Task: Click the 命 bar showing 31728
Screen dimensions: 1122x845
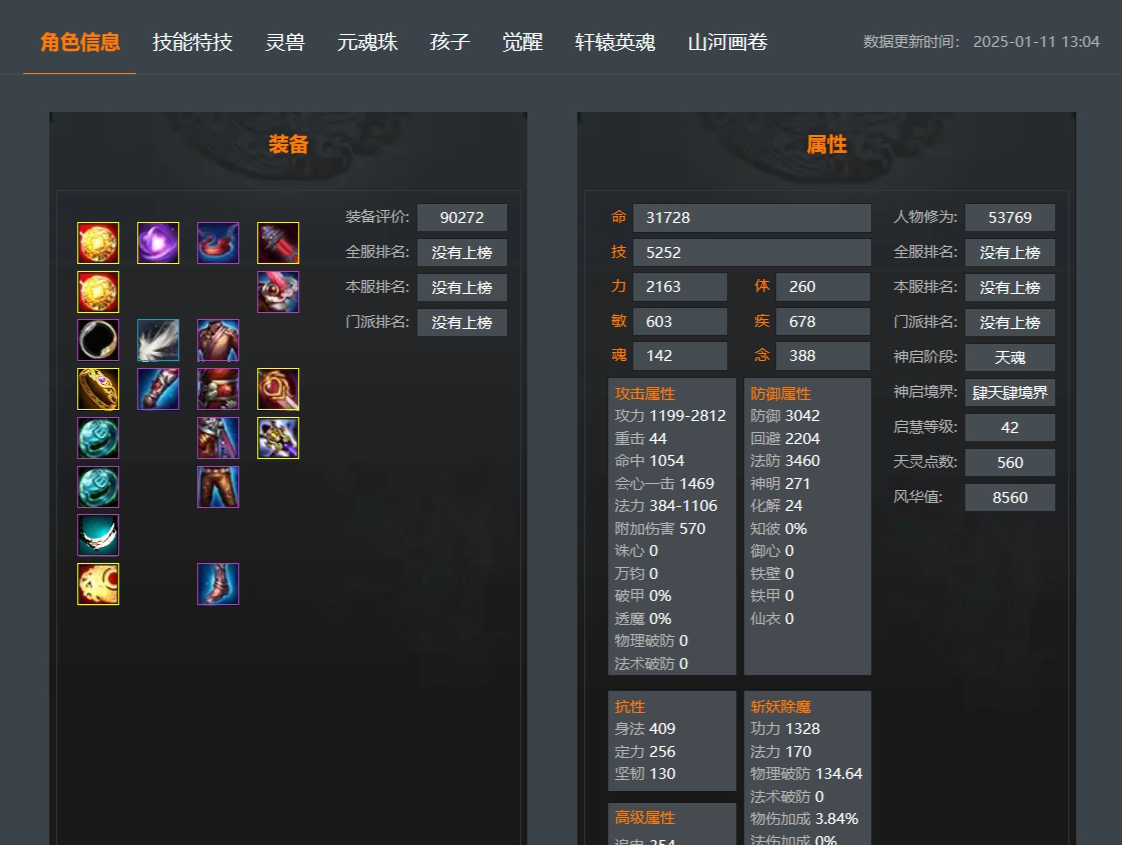Action: tap(752, 218)
